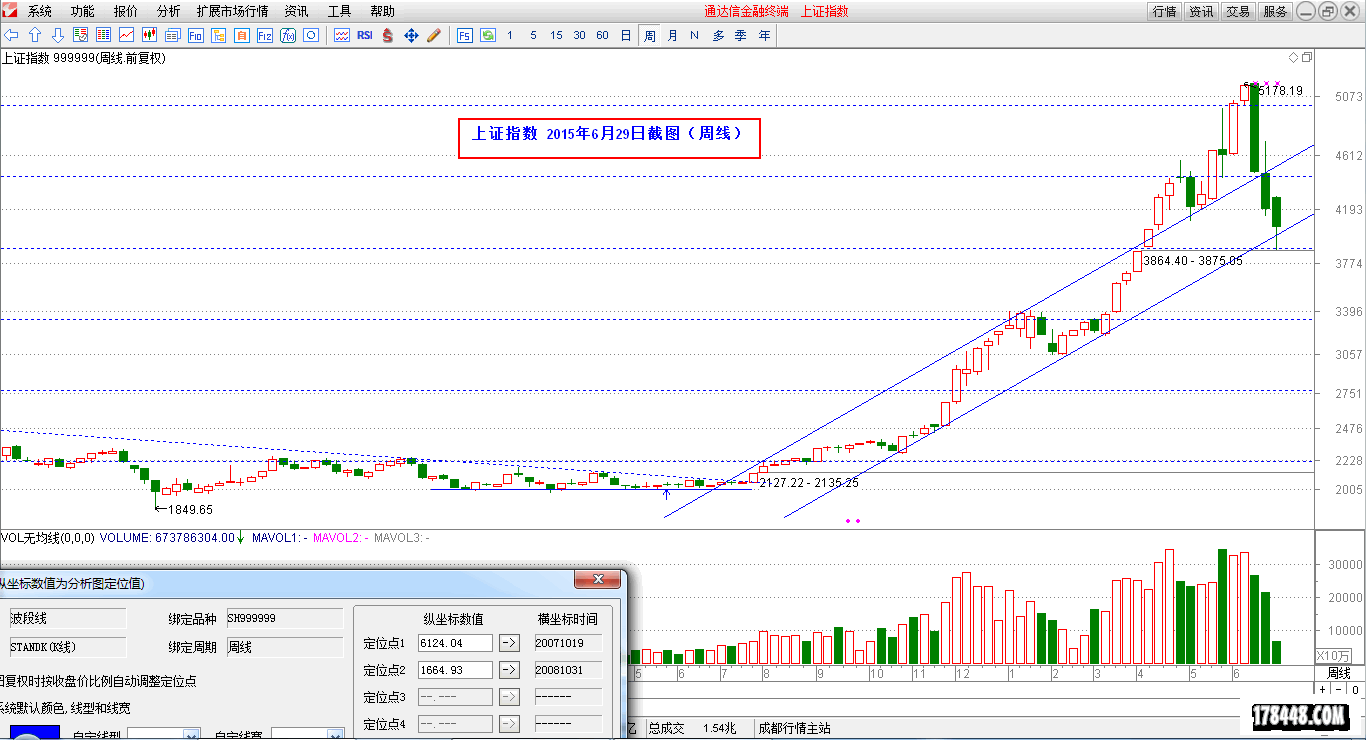This screenshot has height=740, width=1366.
Task: Click the 交易 button at top right
Action: [1238, 11]
